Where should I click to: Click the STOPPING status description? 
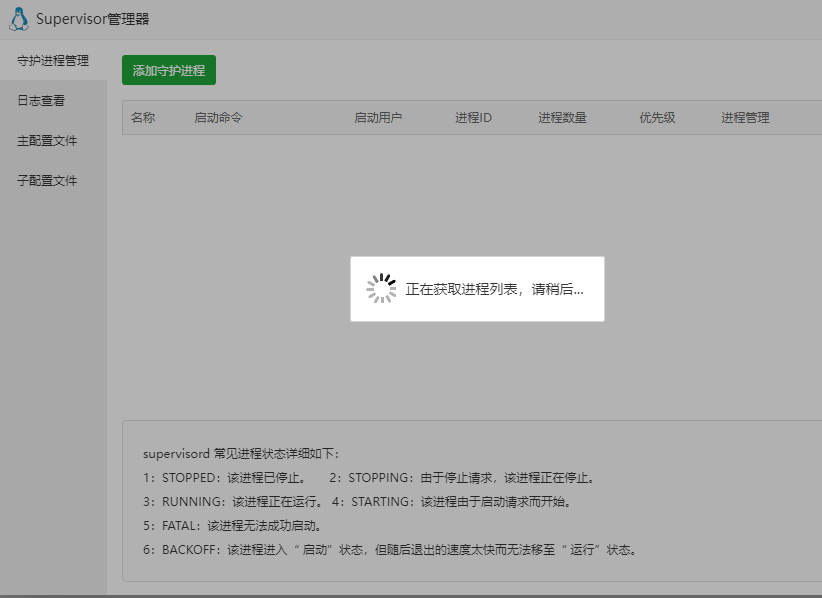[x=462, y=477]
